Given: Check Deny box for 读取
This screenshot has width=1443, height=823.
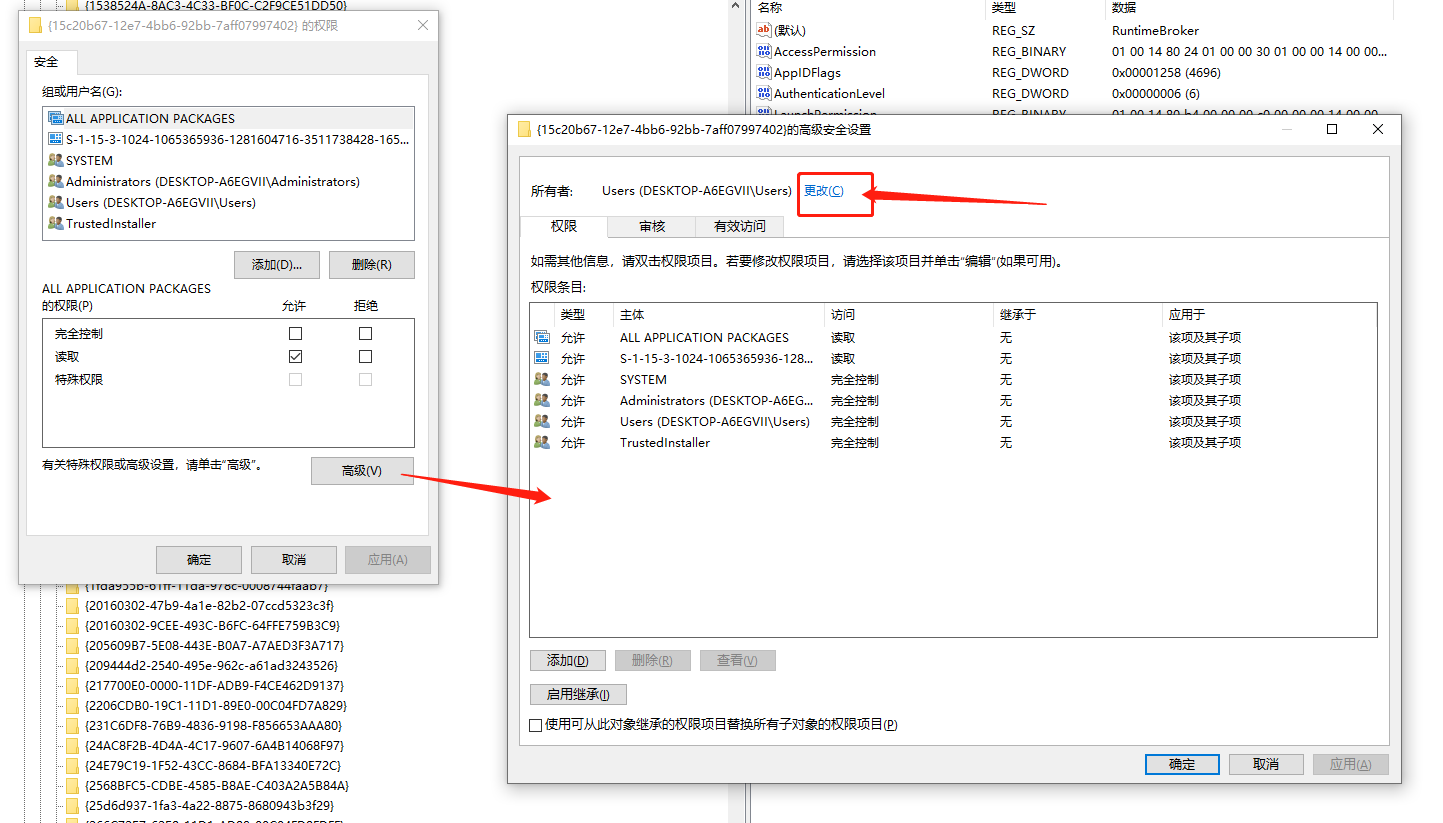Looking at the screenshot, I should (x=365, y=356).
